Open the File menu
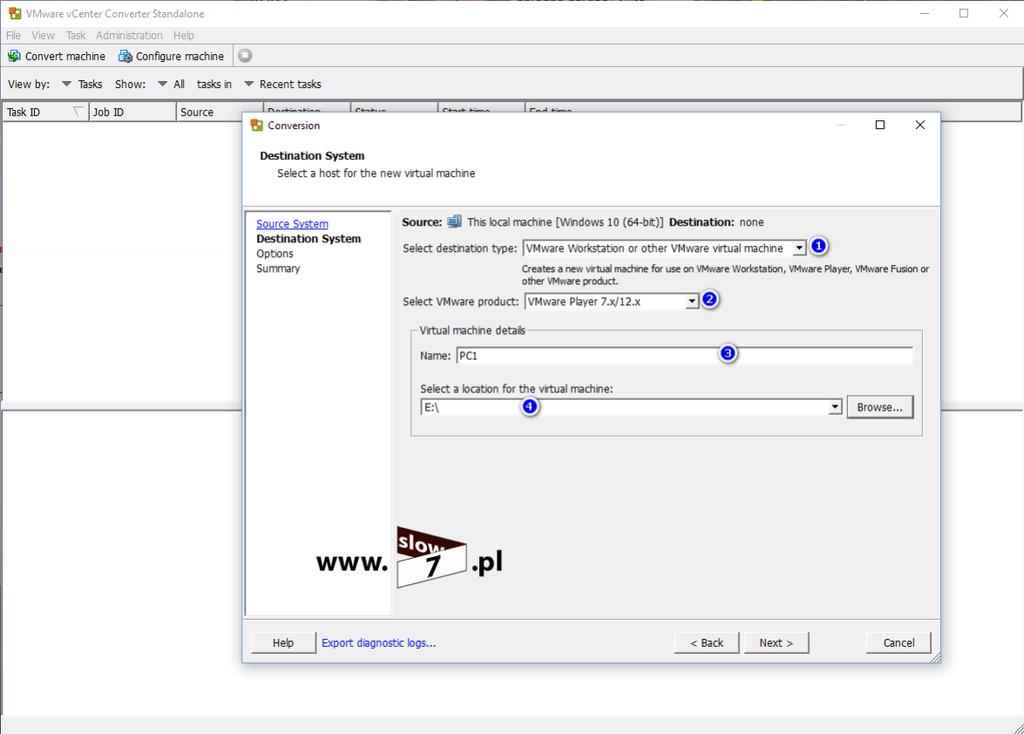 coord(13,35)
